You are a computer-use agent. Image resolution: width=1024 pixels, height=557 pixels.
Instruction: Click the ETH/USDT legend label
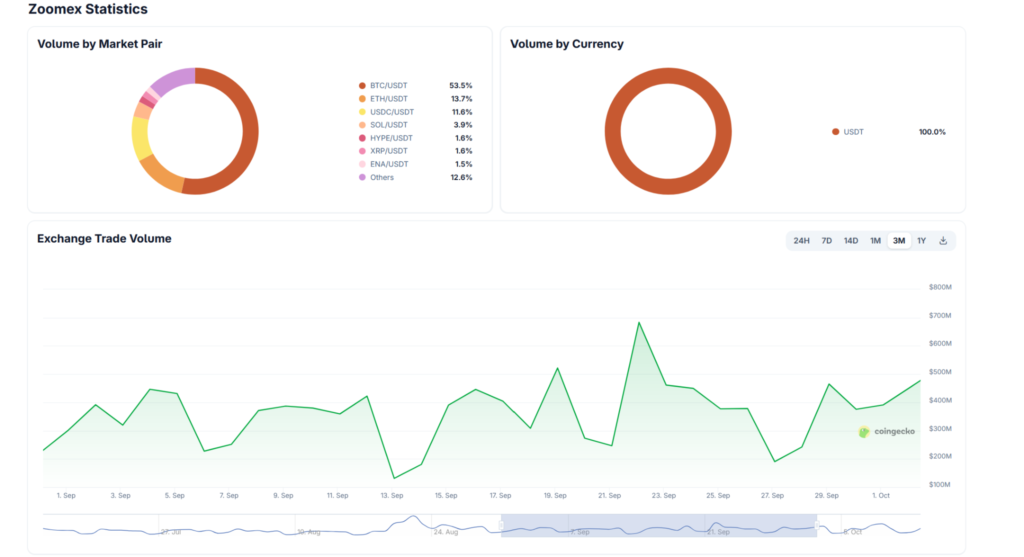tap(389, 99)
